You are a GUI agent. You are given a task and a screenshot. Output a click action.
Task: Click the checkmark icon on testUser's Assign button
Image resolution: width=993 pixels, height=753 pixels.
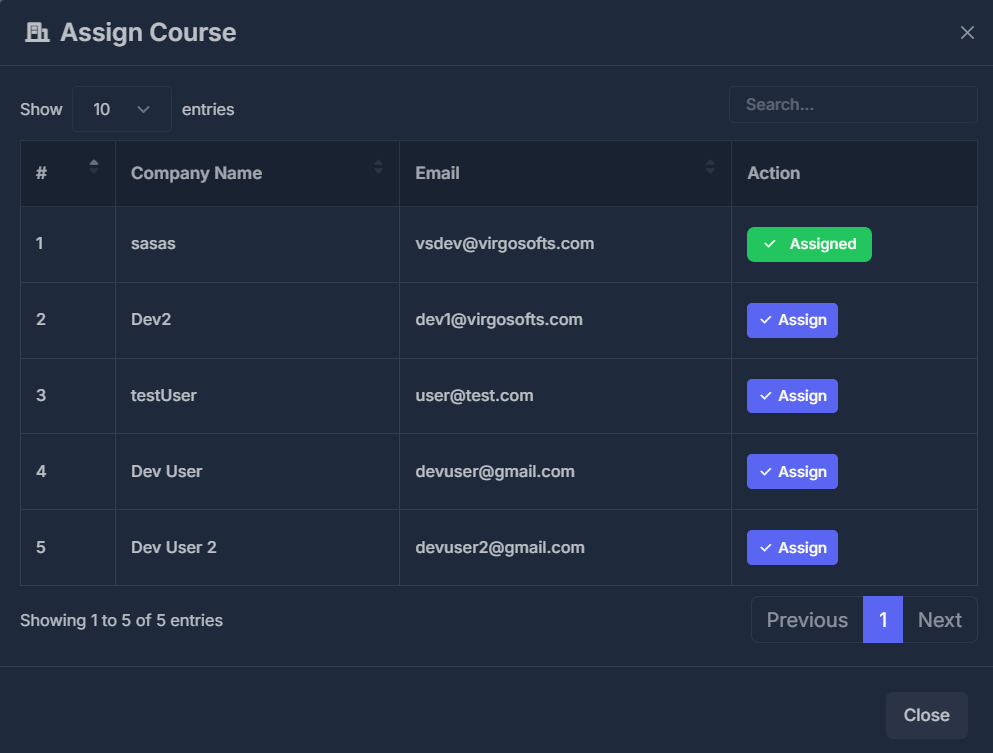(x=766, y=395)
